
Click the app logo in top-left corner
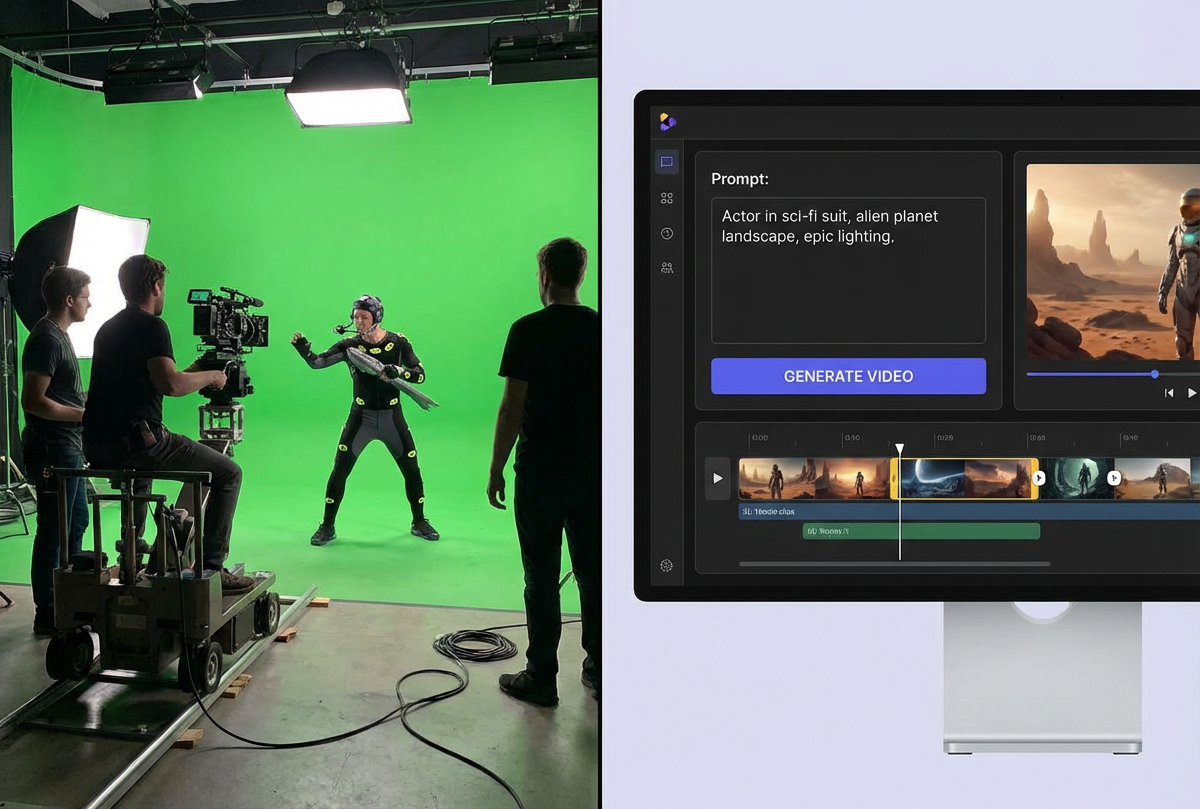point(668,122)
